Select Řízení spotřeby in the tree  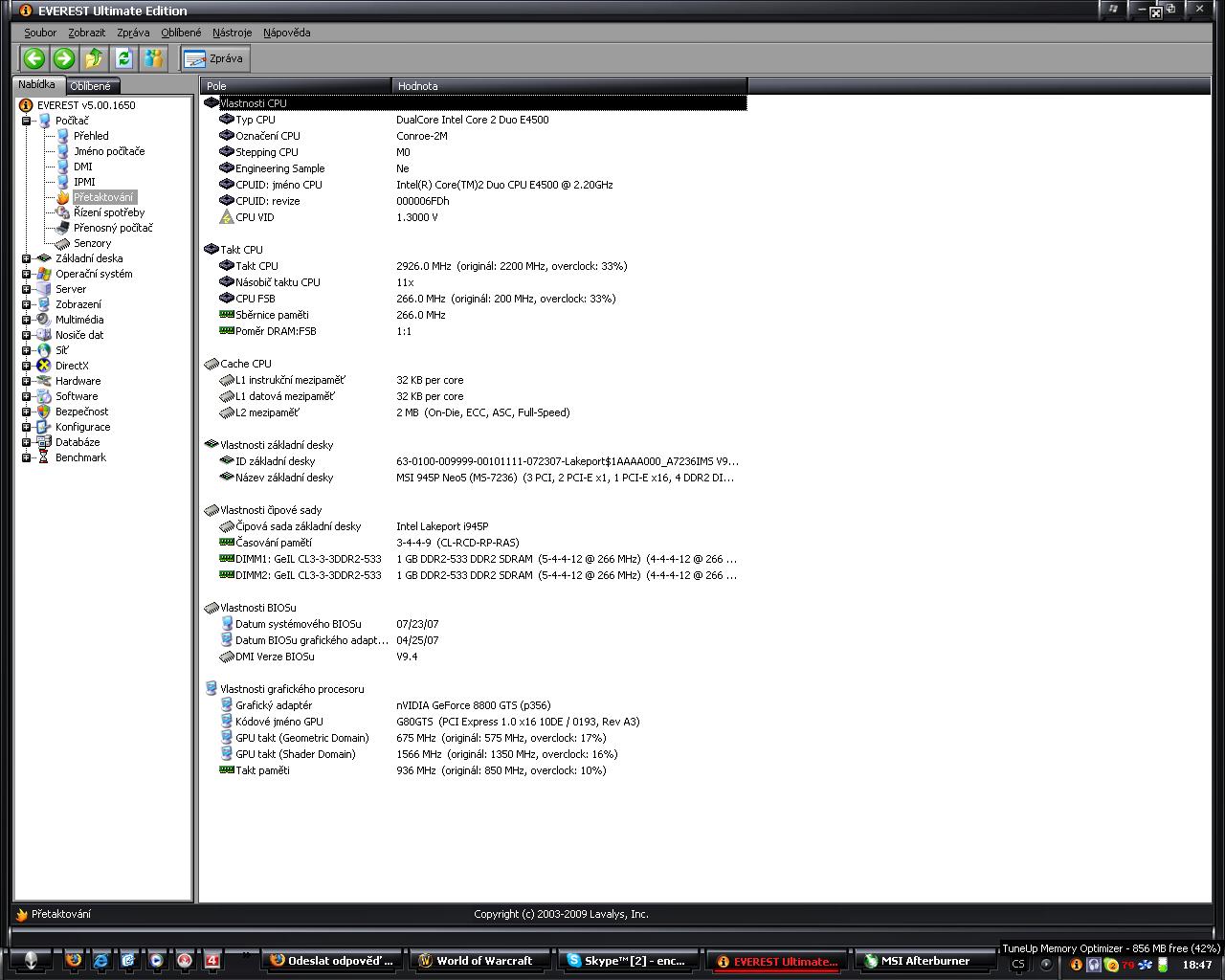coord(109,212)
